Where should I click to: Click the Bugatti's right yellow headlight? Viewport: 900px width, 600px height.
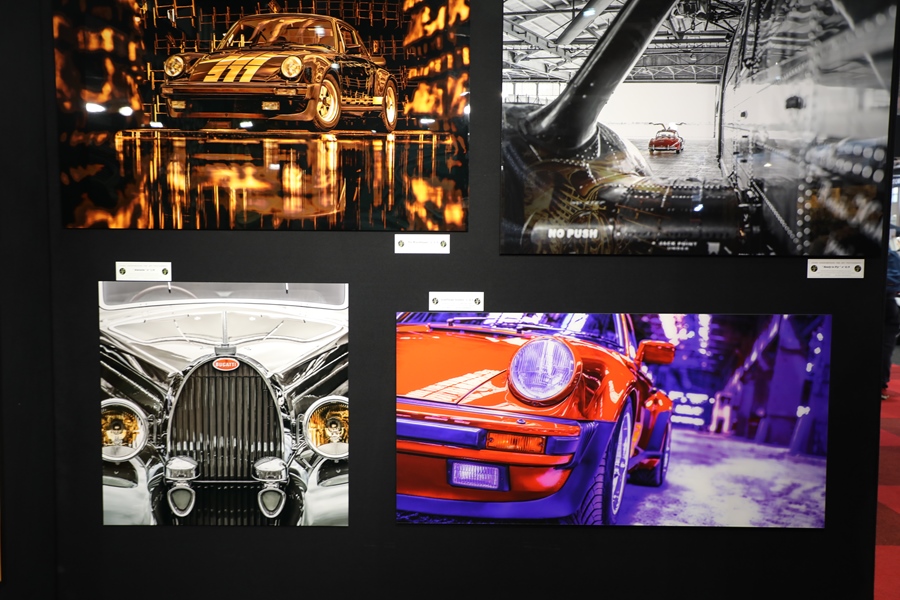point(326,425)
